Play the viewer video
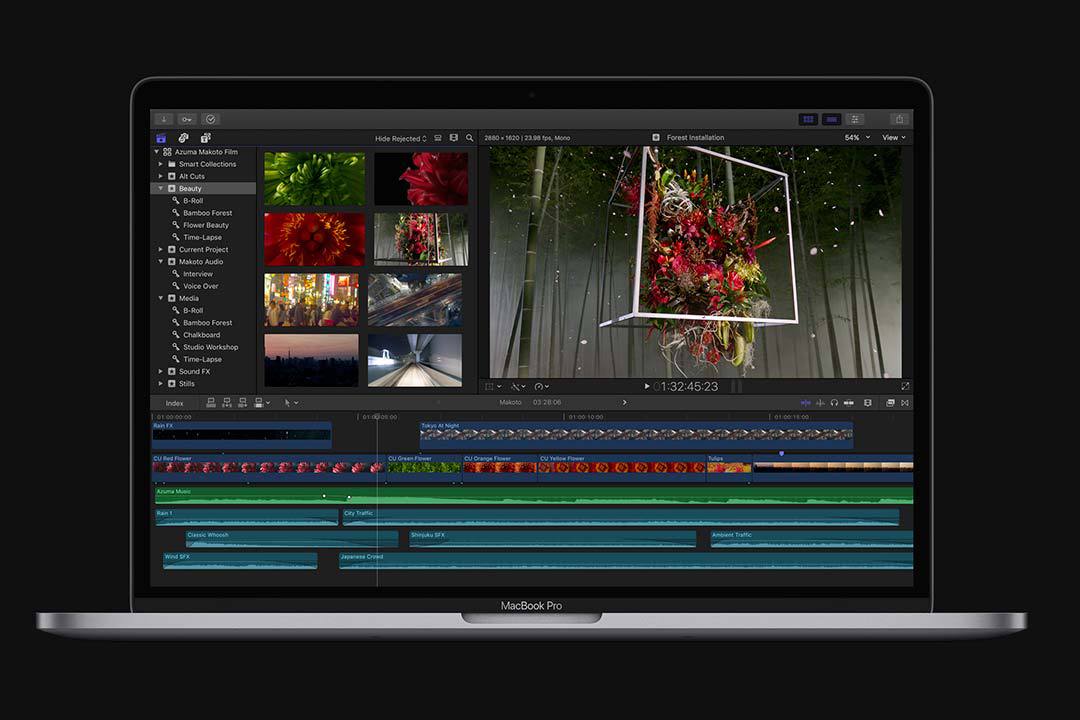 (647, 387)
